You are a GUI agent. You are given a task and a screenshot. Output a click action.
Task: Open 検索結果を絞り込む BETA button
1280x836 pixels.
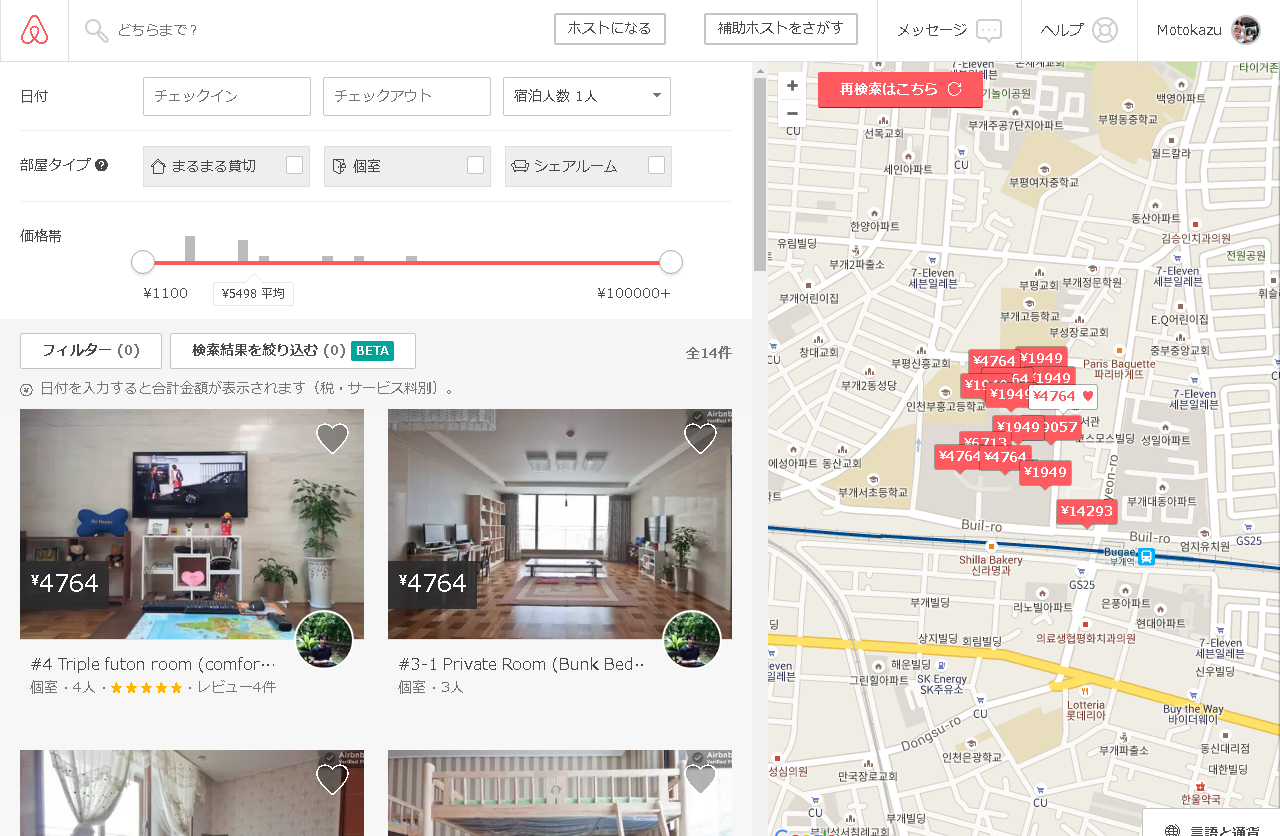point(293,350)
